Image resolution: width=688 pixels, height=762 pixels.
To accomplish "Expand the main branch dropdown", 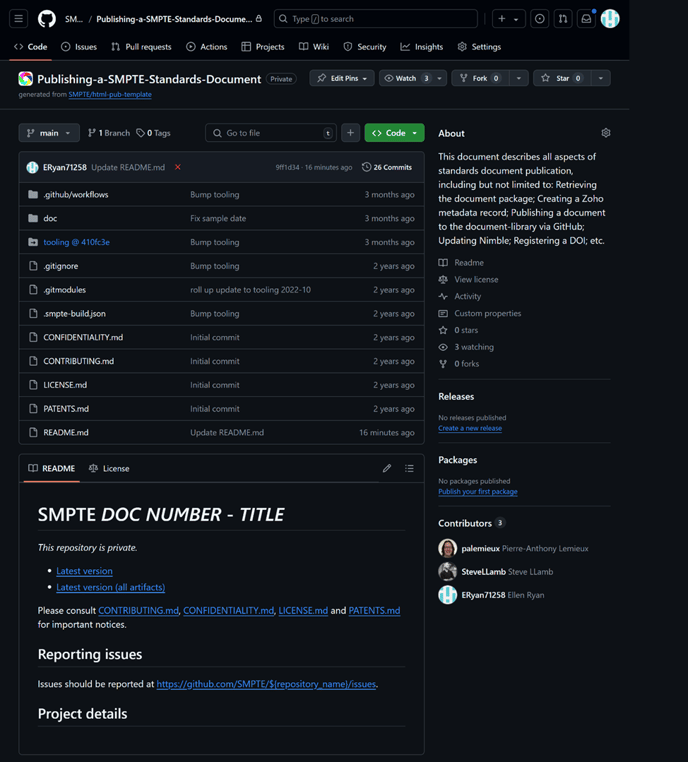I will click(49, 133).
